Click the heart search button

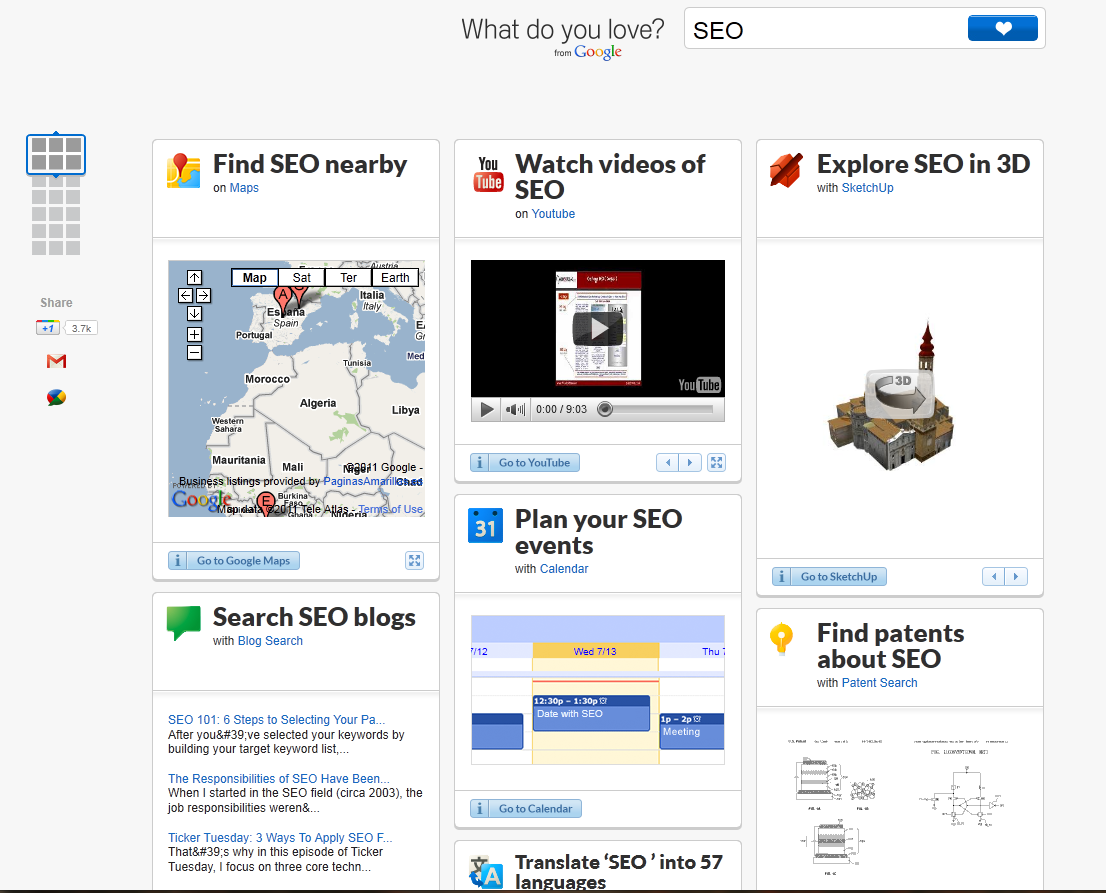point(1002,28)
